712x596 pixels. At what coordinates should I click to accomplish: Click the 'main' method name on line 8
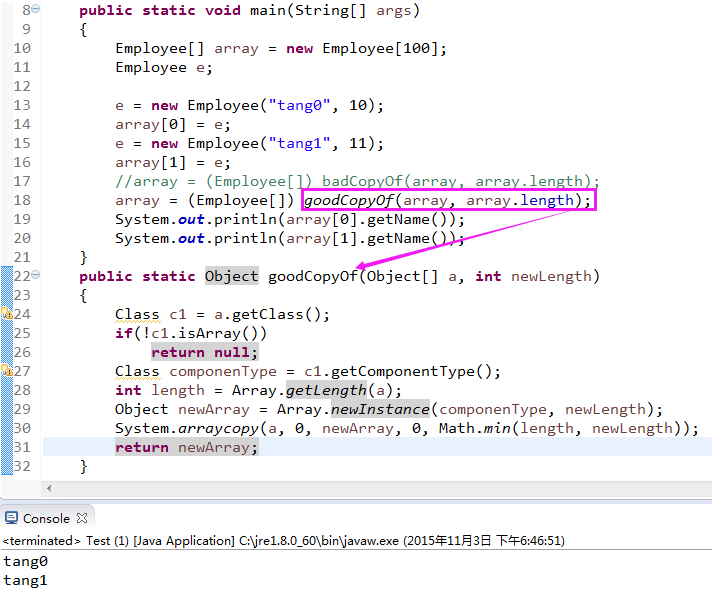click(268, 10)
